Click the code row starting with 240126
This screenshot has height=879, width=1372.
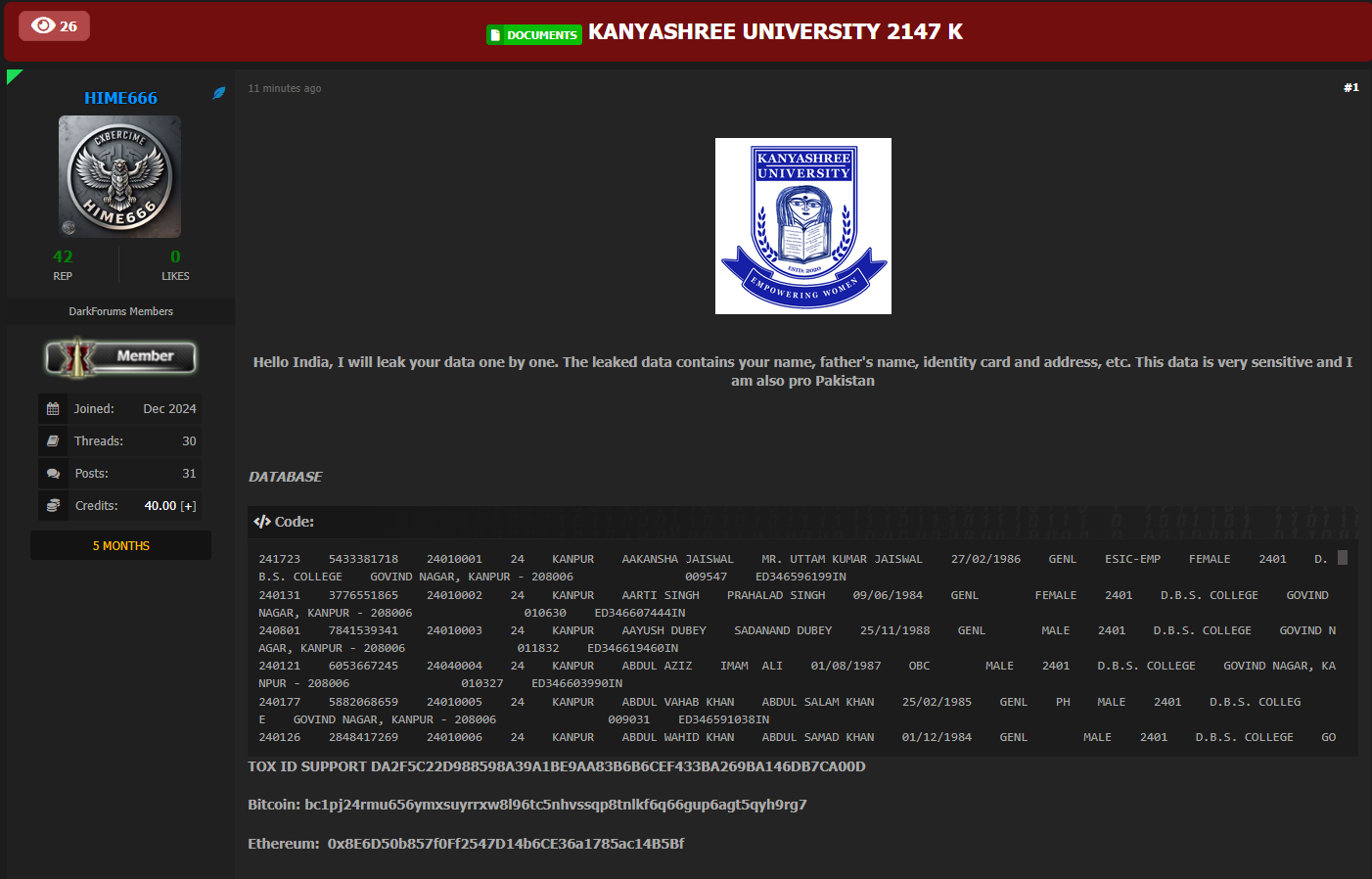(797, 737)
